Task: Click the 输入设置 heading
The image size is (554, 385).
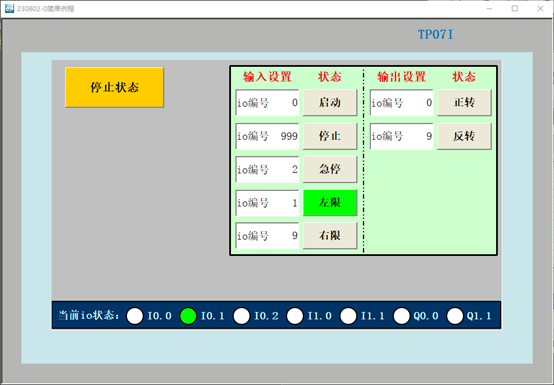Action: (x=267, y=77)
